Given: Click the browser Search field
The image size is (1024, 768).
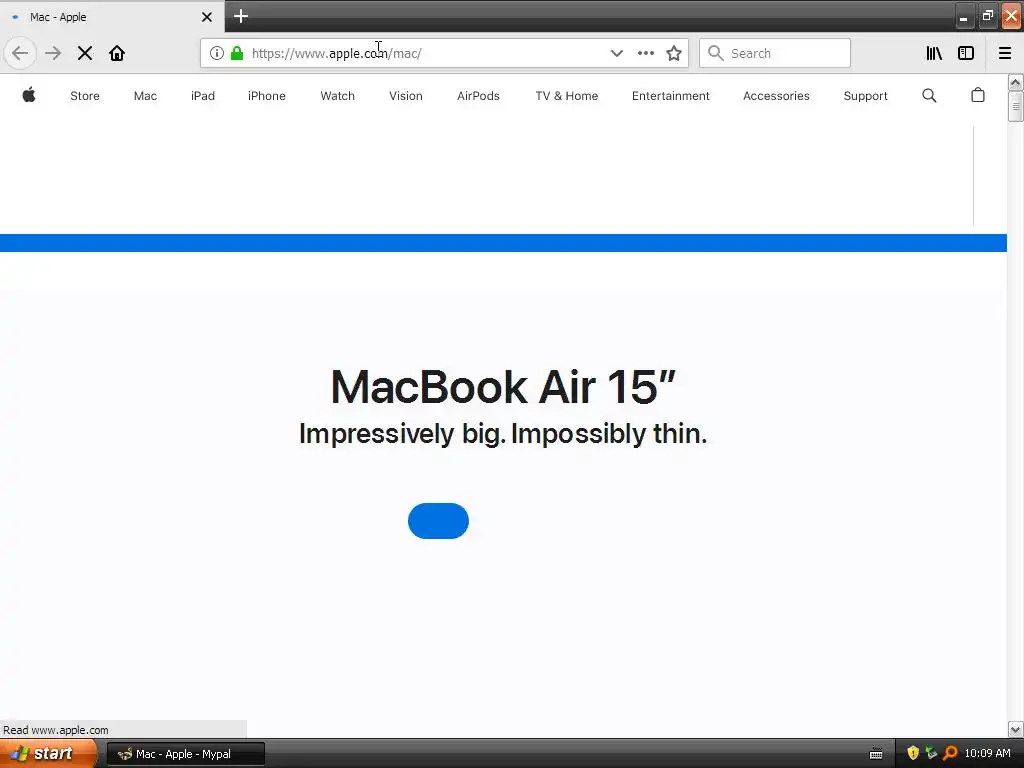Looking at the screenshot, I should click(775, 53).
